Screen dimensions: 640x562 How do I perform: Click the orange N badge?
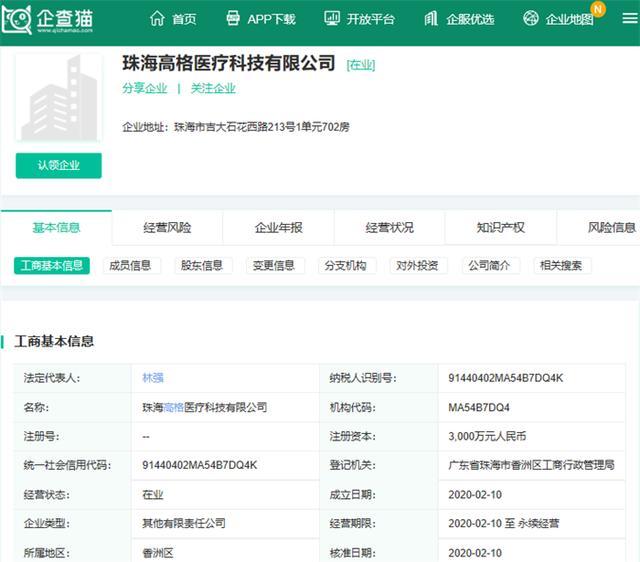(x=598, y=9)
